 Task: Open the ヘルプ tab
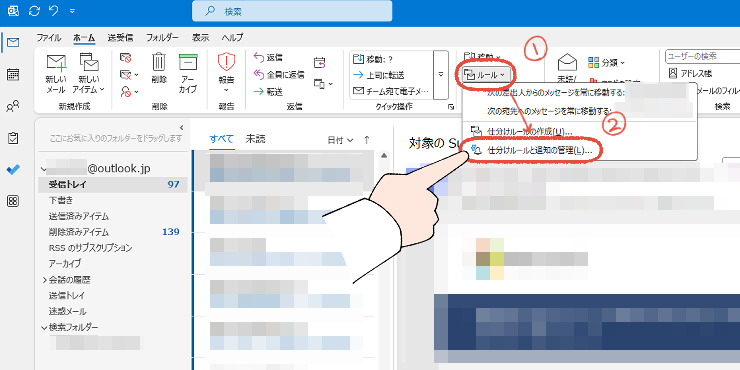click(232, 37)
